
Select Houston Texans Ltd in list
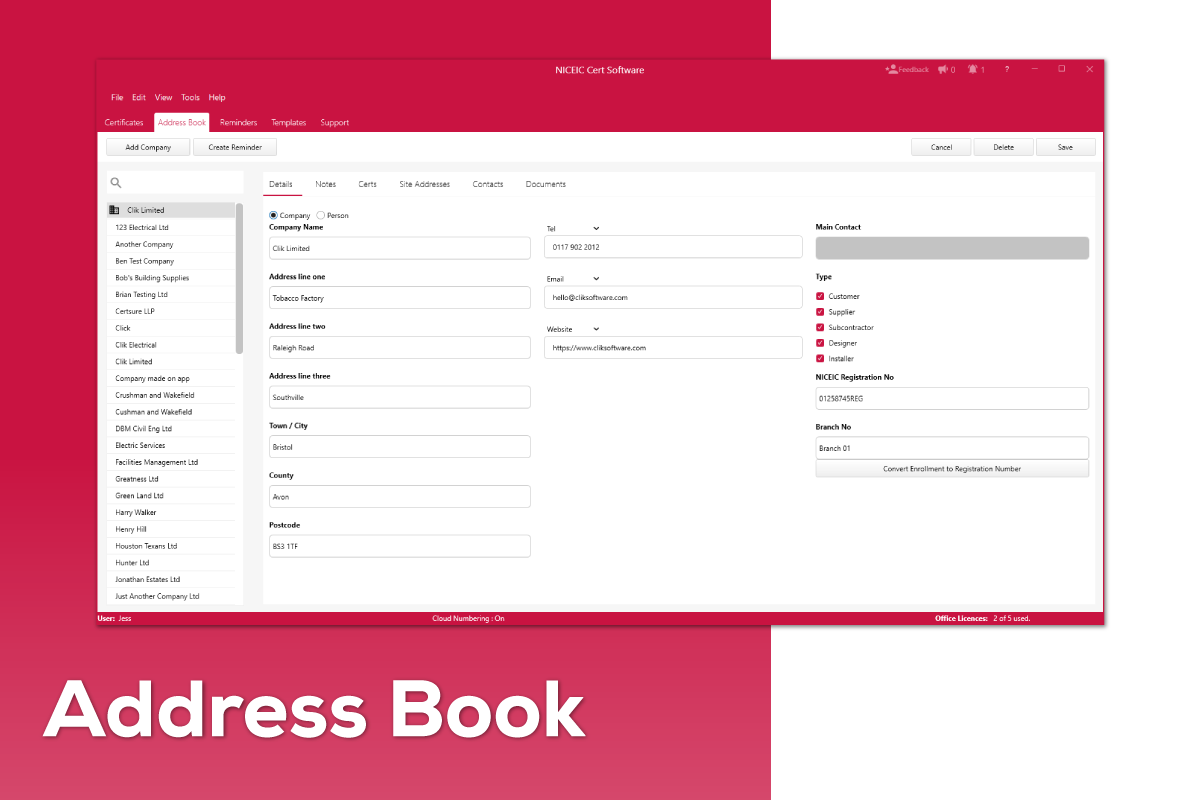[x=171, y=546]
